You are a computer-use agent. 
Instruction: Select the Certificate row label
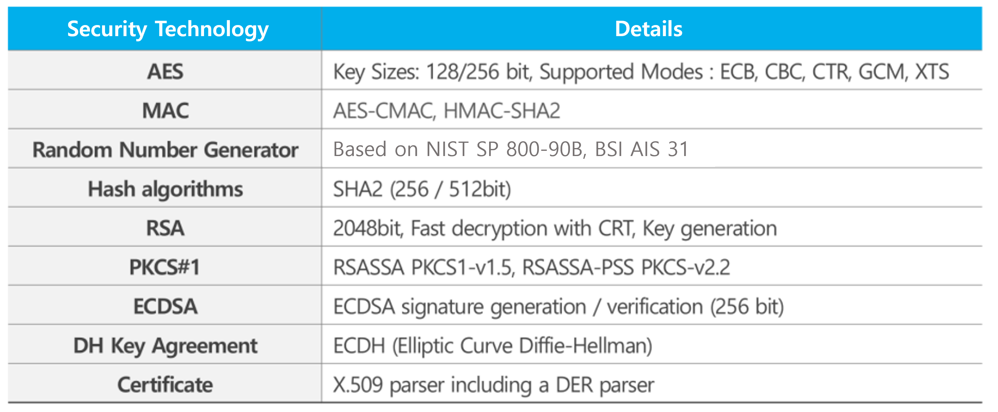(165, 384)
